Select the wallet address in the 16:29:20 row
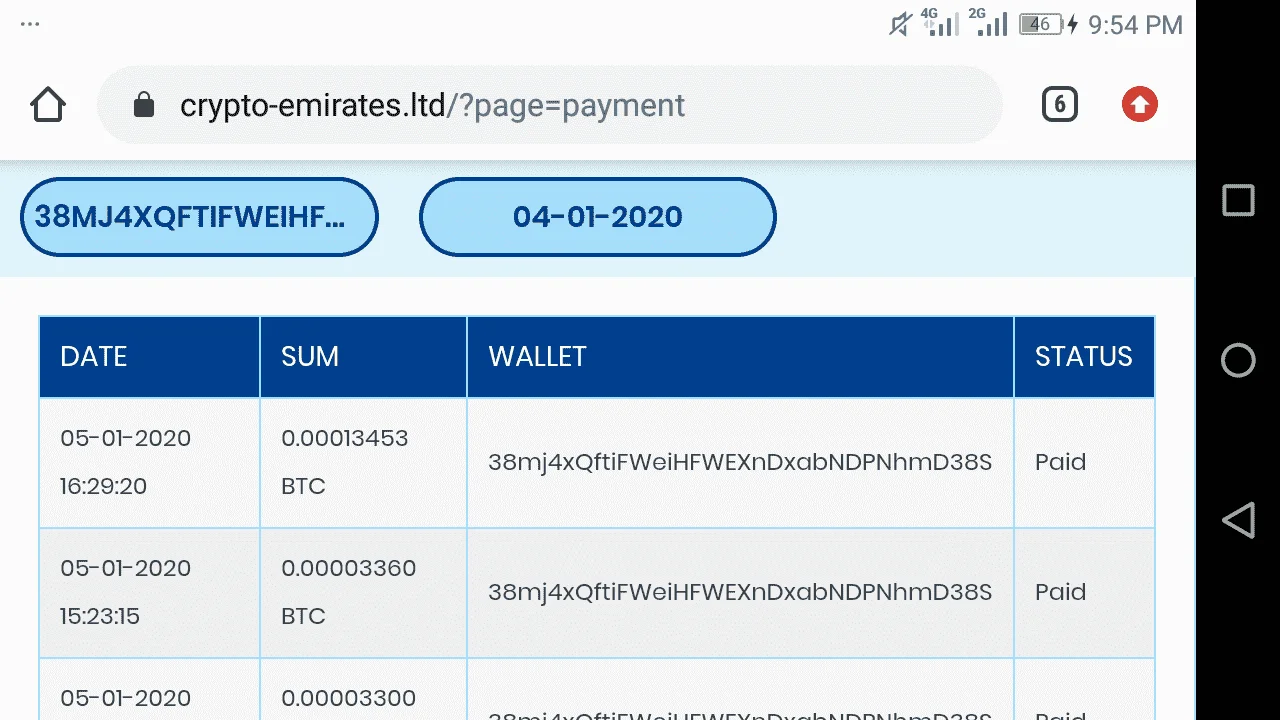The image size is (1280, 720). pos(740,462)
